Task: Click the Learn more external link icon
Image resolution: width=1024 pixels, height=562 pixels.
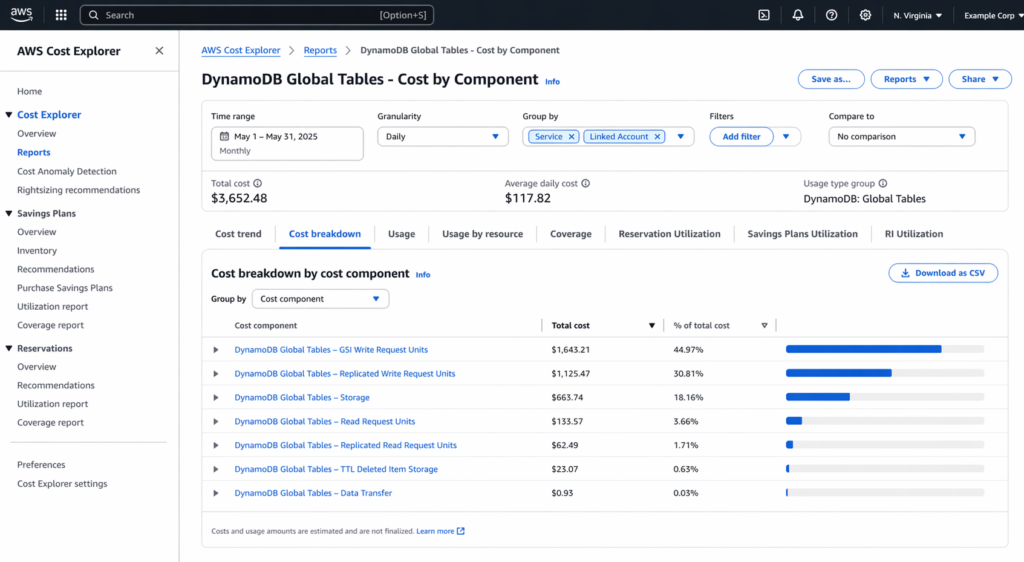Action: click(461, 531)
